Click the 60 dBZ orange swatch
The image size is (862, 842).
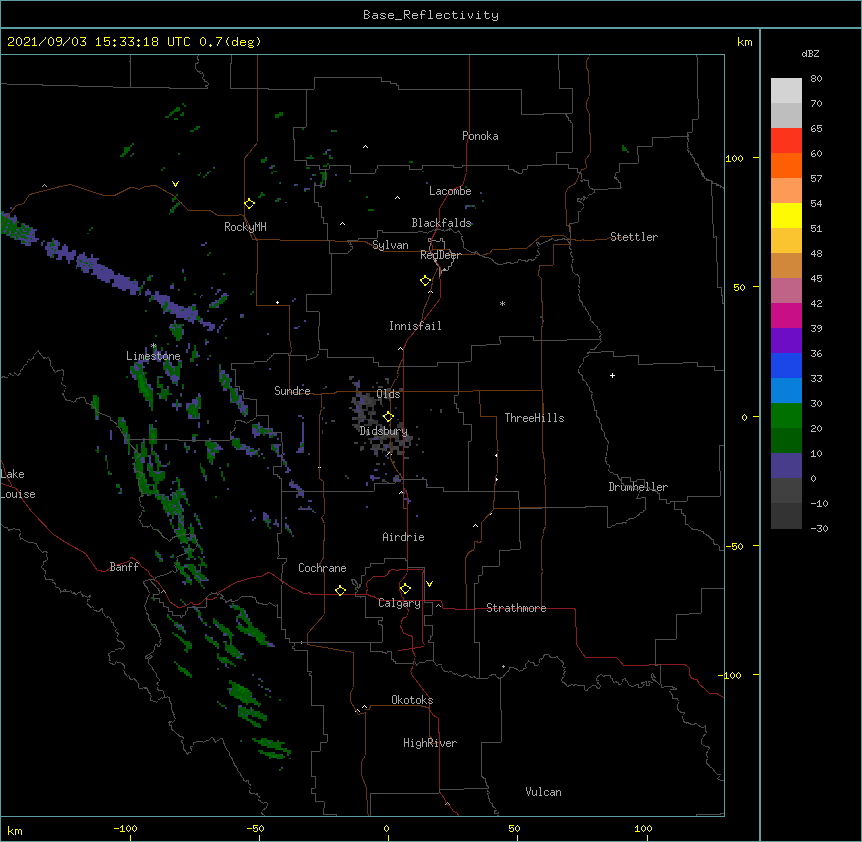(x=786, y=165)
